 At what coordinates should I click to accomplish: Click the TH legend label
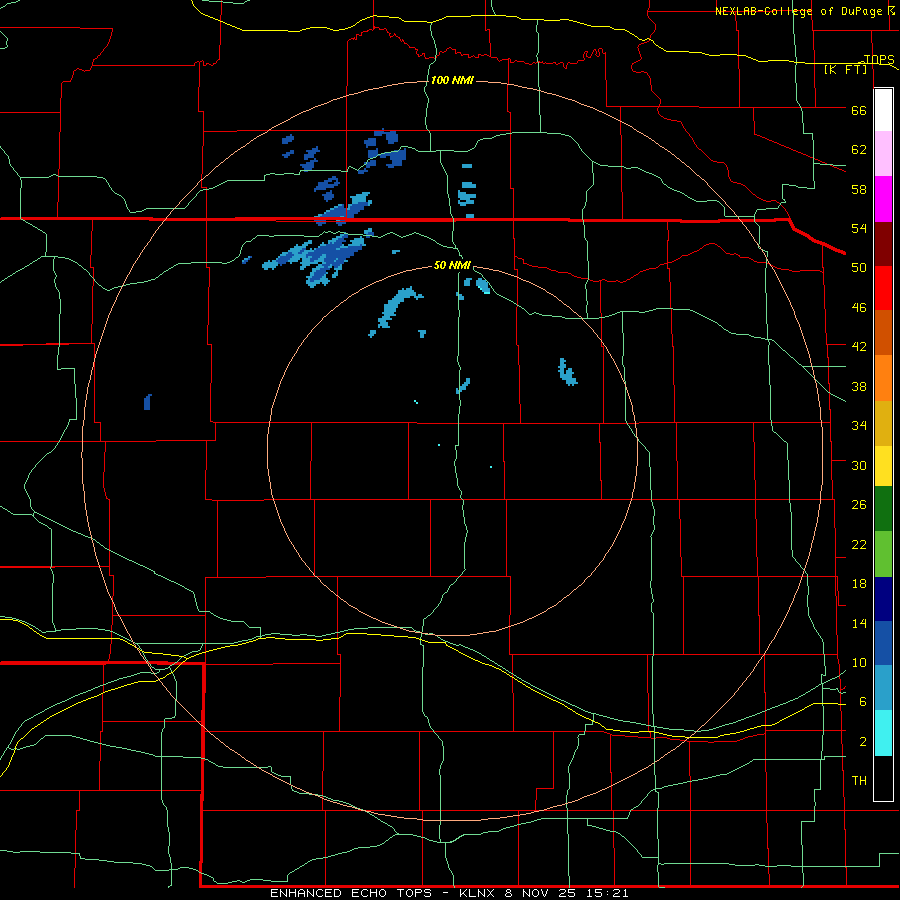(859, 781)
